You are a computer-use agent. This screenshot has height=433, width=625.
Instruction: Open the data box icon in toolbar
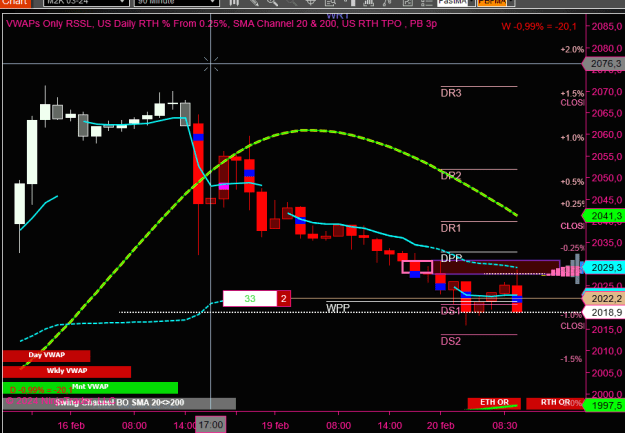[330, 2]
